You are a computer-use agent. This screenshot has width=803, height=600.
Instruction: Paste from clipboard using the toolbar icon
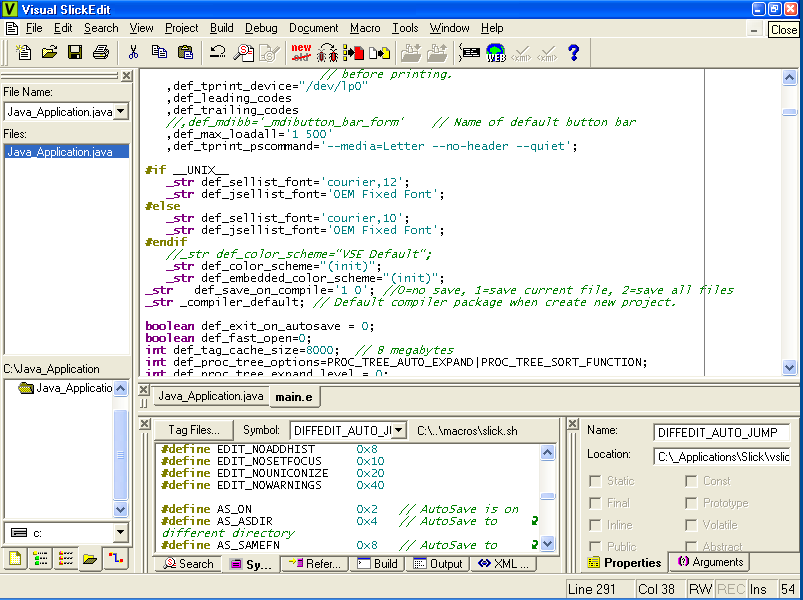[185, 52]
